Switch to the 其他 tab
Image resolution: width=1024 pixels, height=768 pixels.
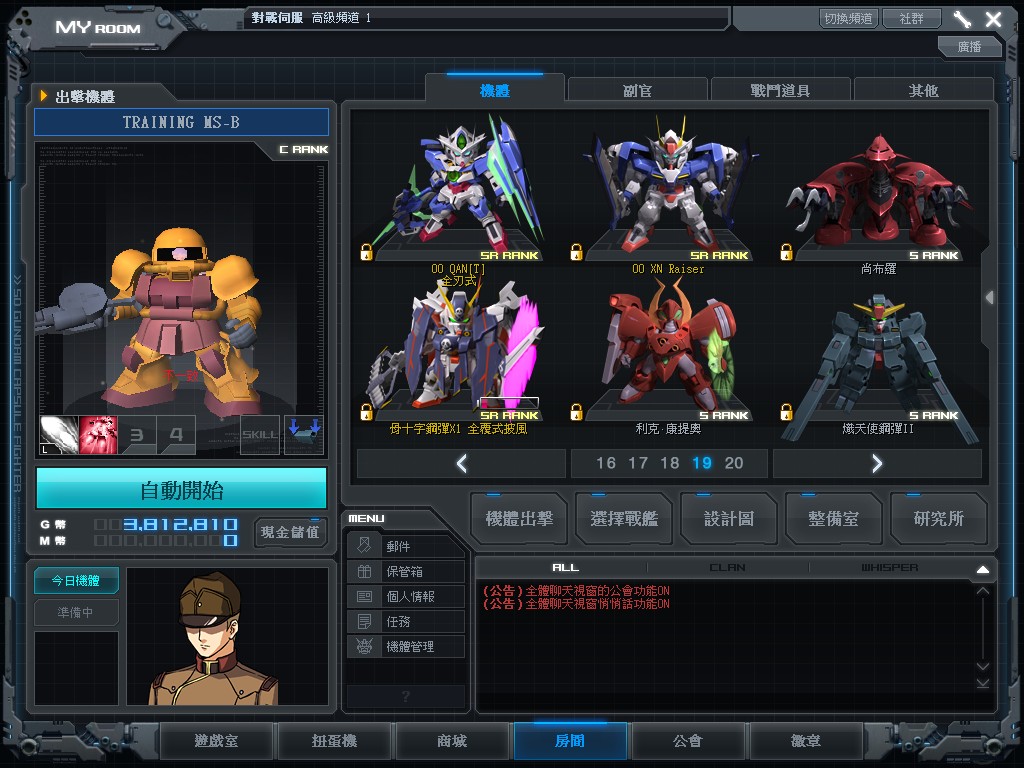[x=923, y=90]
